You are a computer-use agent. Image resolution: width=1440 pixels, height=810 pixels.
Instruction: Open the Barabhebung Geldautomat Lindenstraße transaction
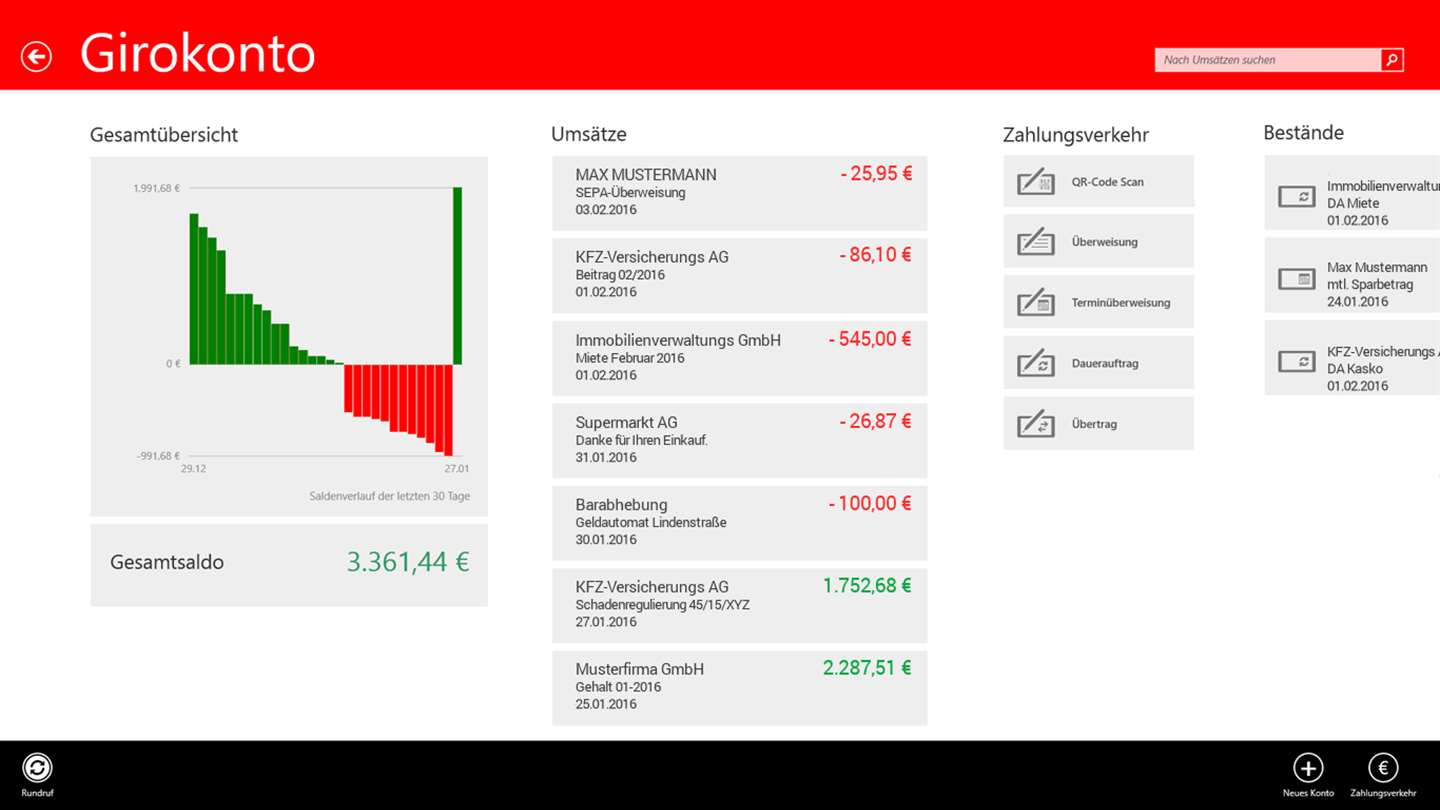[739, 523]
